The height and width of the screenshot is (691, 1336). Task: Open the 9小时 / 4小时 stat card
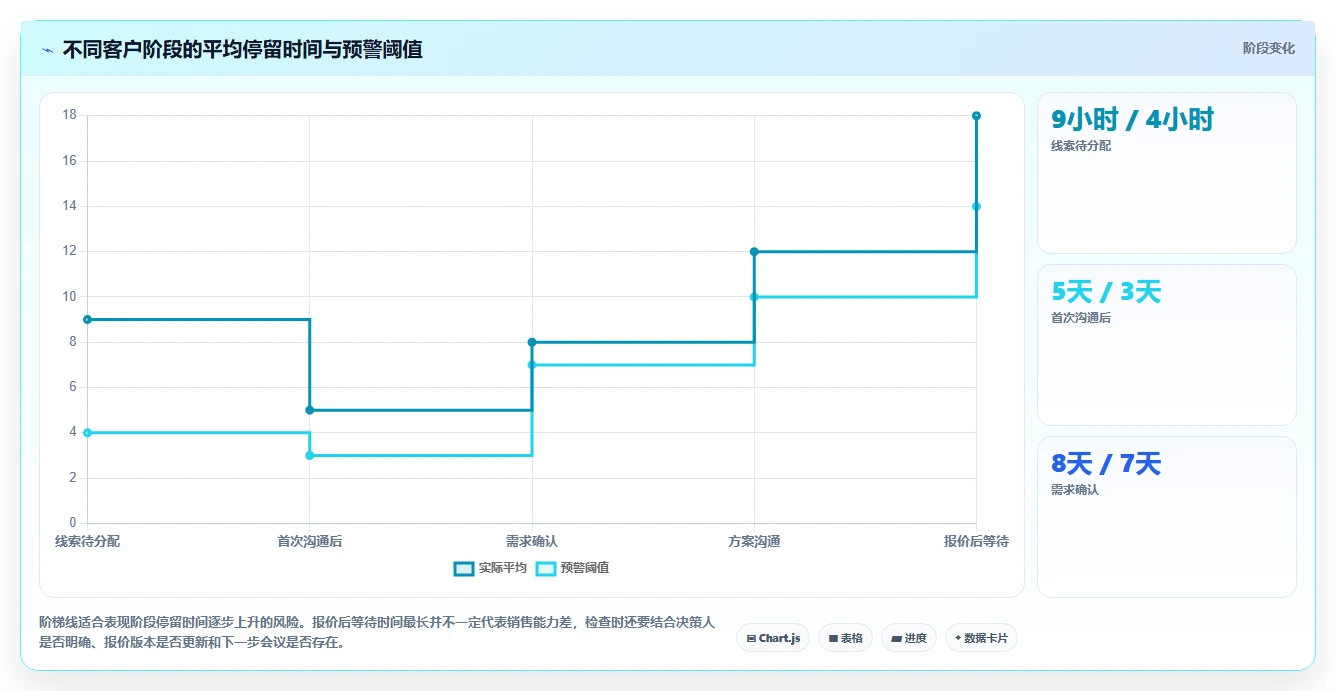pos(1167,173)
